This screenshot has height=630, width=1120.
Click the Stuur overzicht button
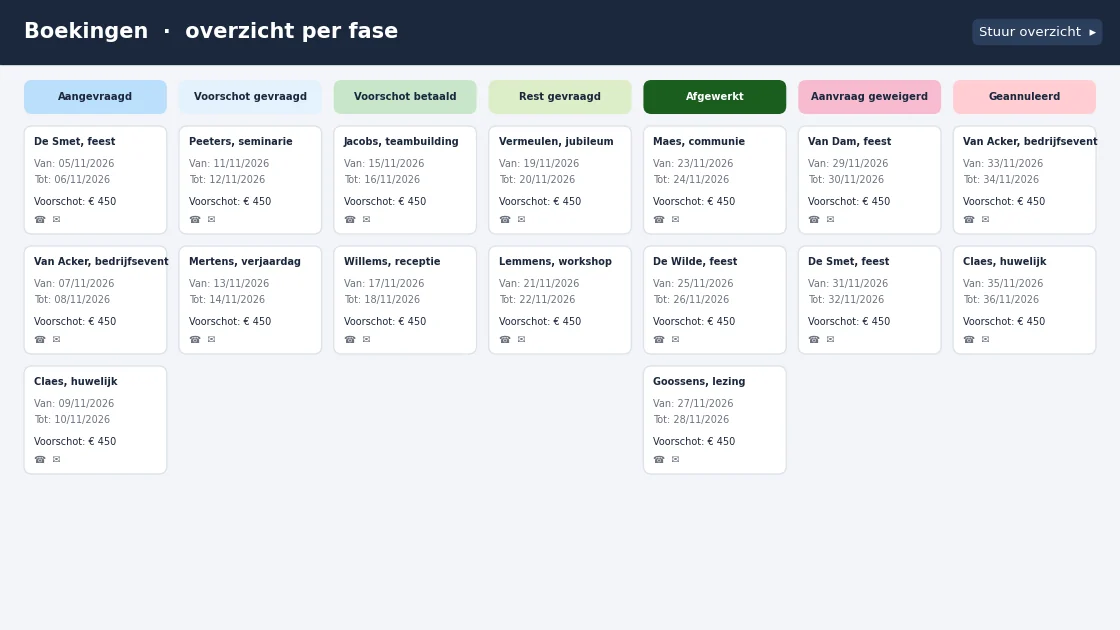click(1037, 32)
